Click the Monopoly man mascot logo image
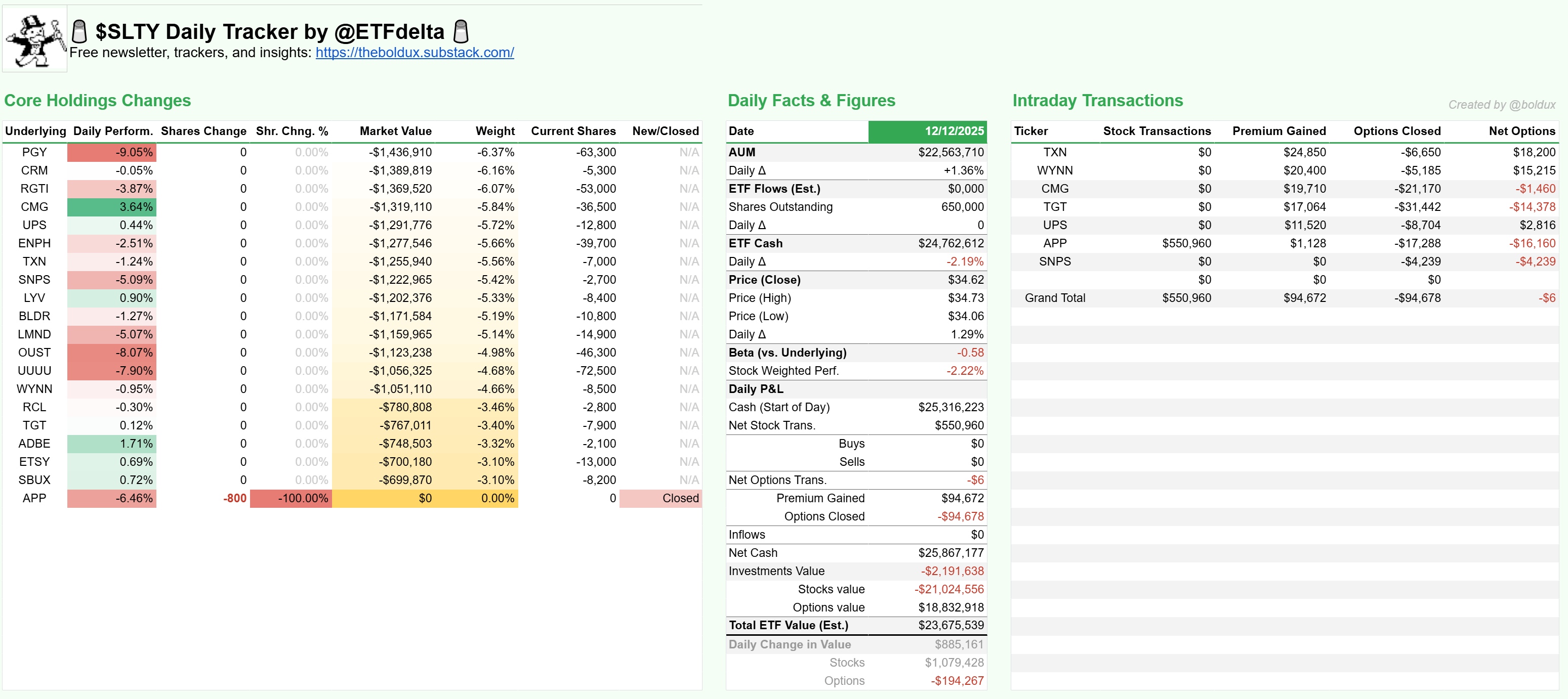 [35, 39]
